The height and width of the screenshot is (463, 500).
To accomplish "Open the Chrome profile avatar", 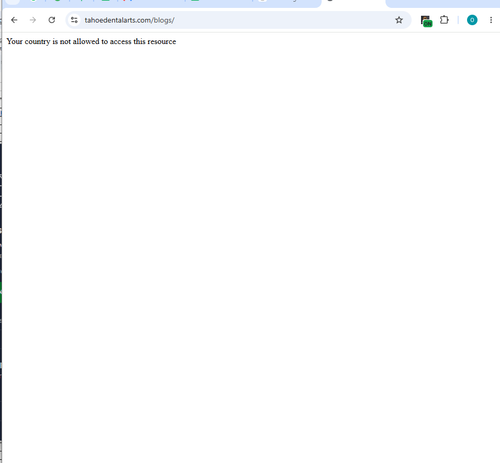I will point(472,20).
